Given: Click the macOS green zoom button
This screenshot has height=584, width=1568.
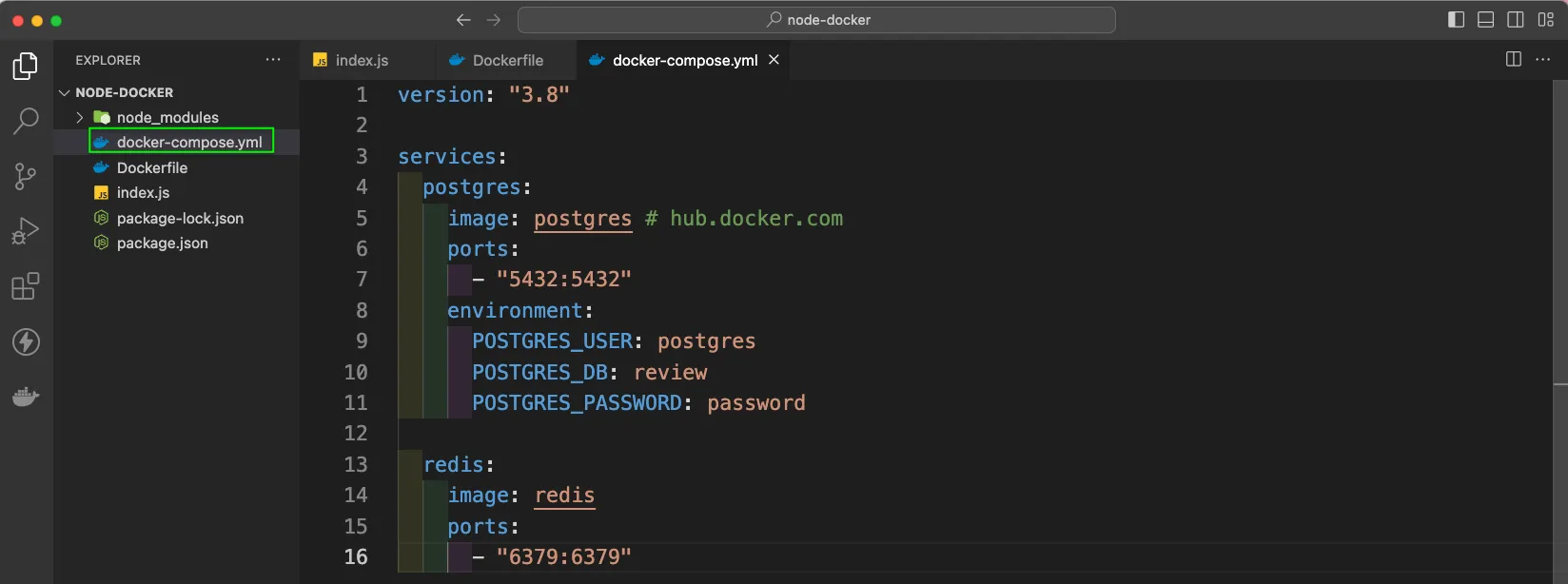Looking at the screenshot, I should point(56,21).
